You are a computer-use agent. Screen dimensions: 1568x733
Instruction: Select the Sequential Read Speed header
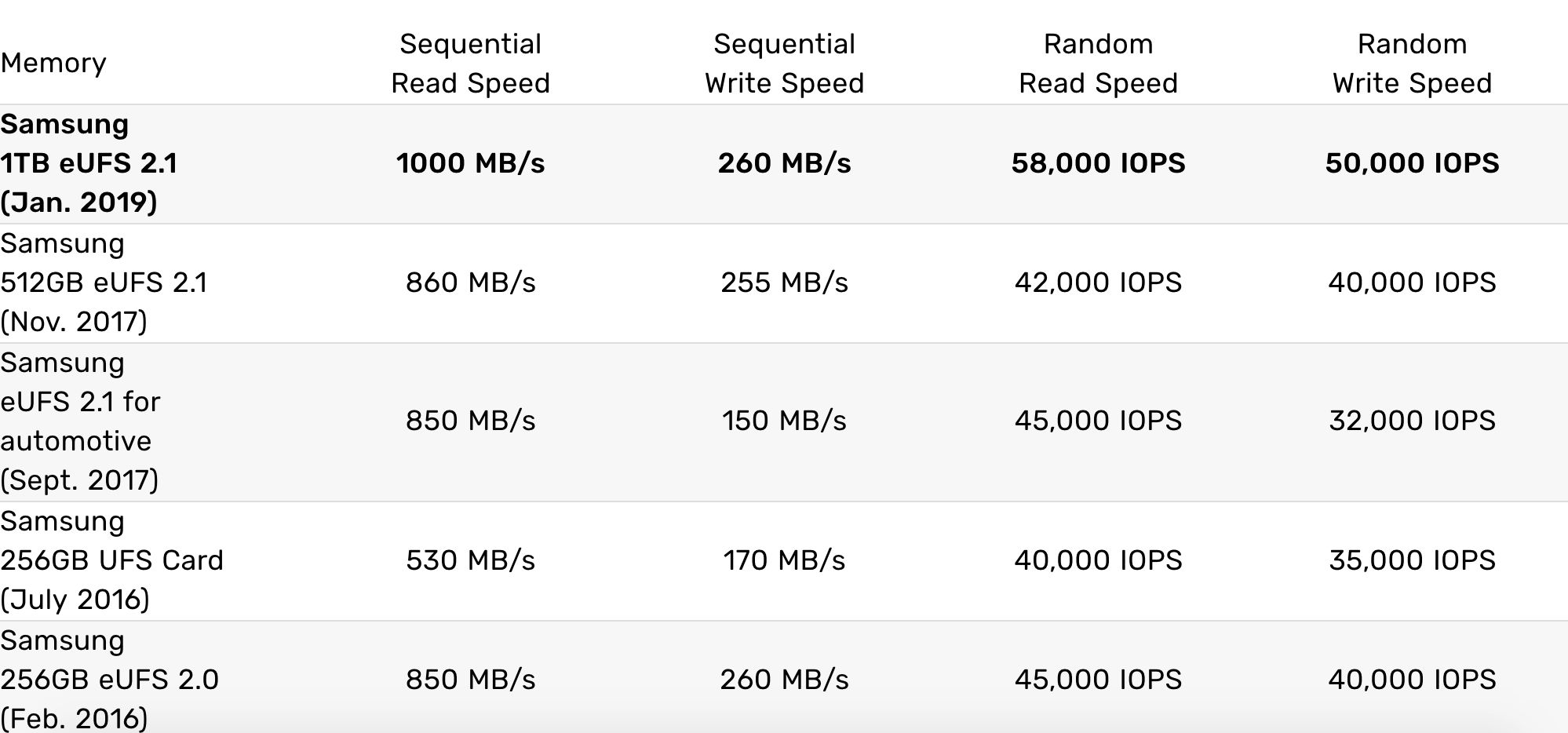(470, 64)
